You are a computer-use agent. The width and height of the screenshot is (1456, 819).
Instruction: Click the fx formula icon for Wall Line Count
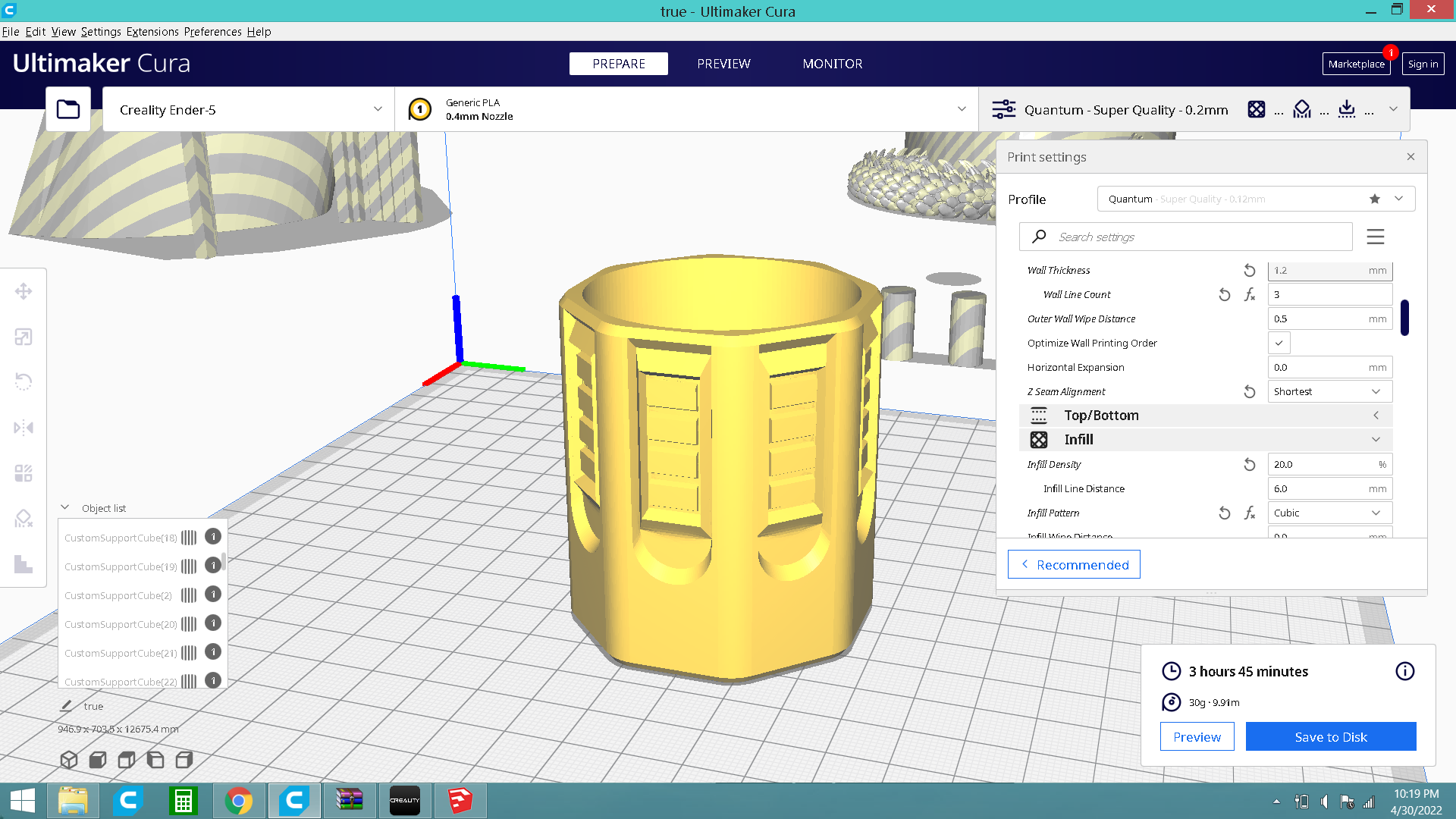[x=1250, y=295]
